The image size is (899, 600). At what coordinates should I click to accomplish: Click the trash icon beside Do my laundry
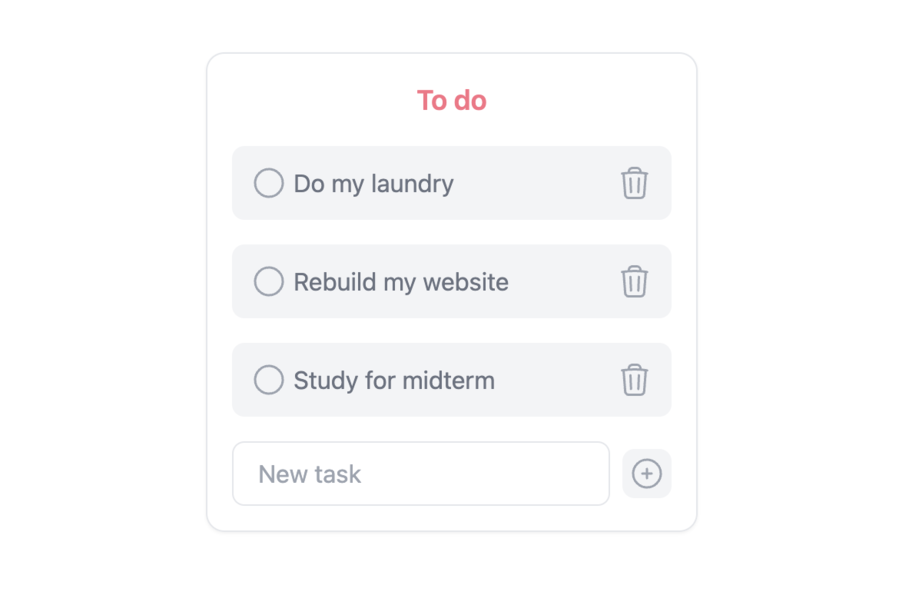[635, 183]
